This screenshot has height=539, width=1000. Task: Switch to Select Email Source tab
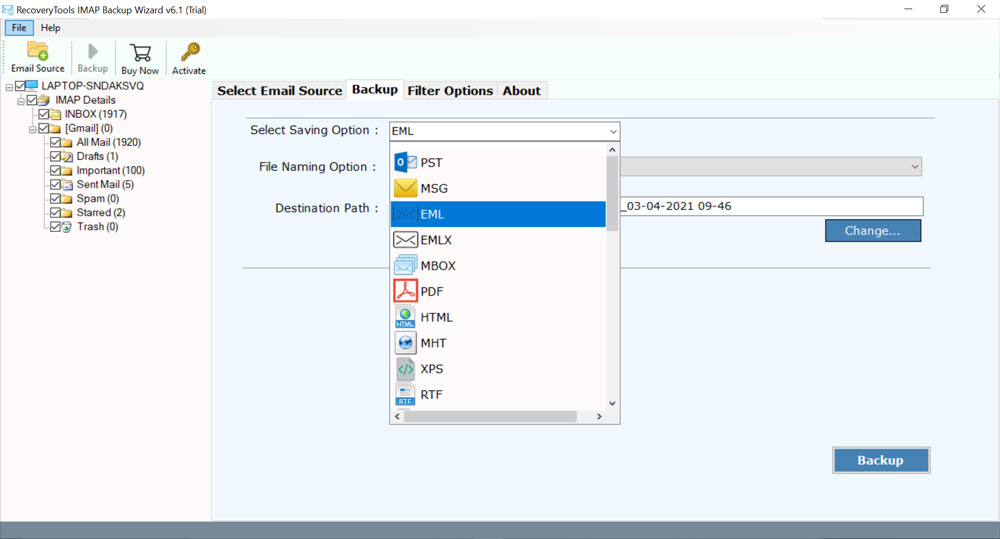tap(279, 91)
